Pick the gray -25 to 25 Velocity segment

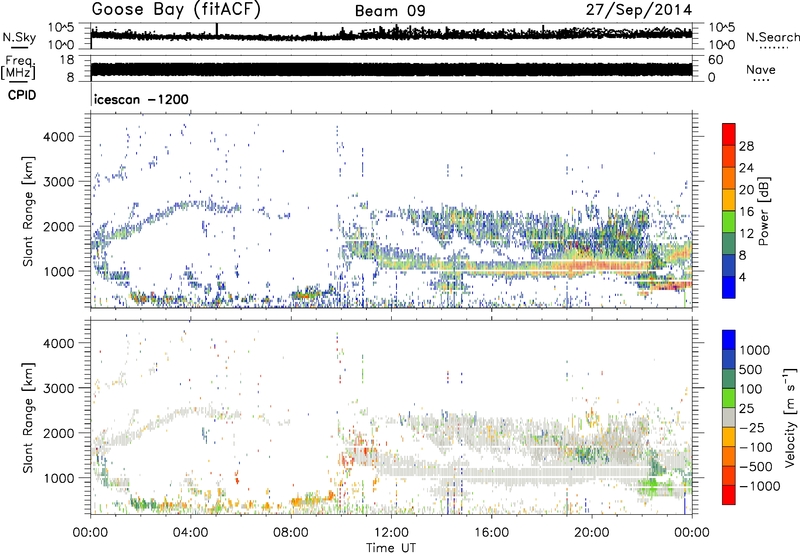click(729, 417)
